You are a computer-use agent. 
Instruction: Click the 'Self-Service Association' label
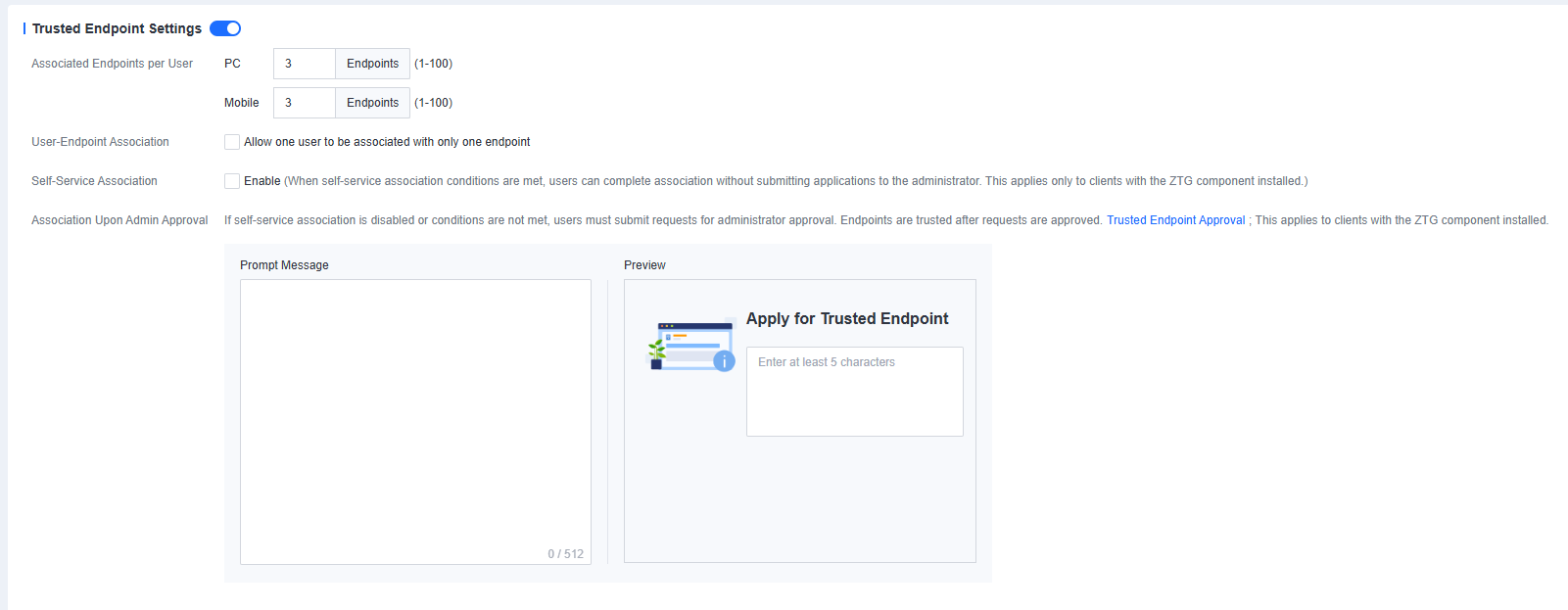pos(94,181)
